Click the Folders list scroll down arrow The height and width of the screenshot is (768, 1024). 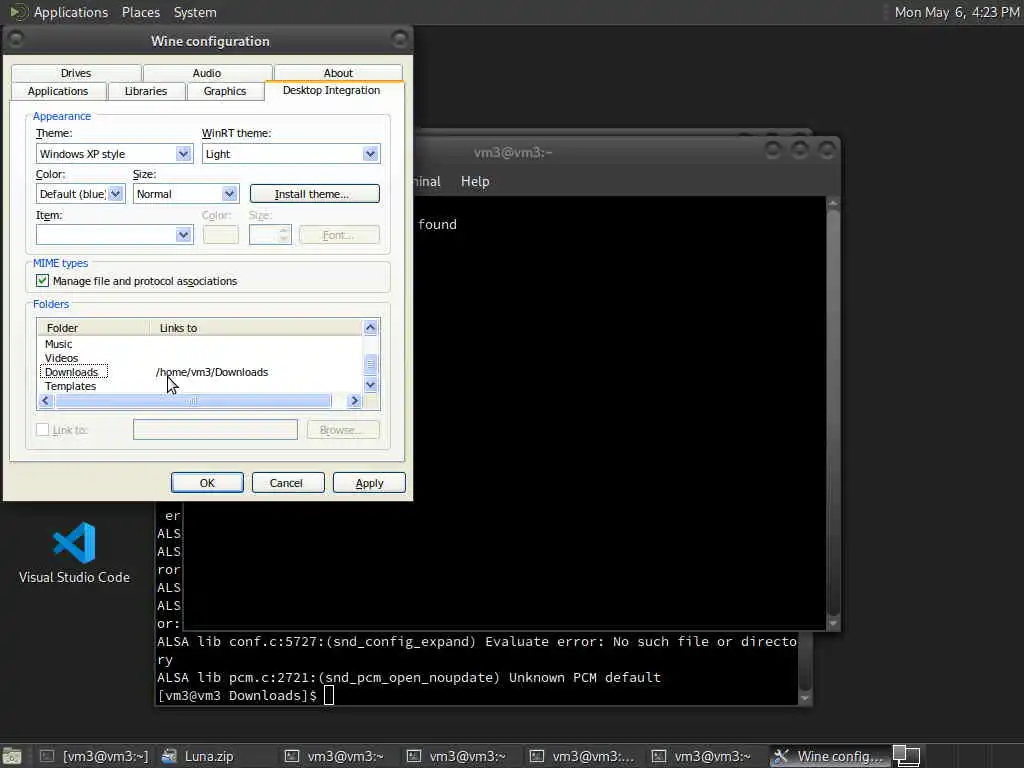(x=370, y=385)
